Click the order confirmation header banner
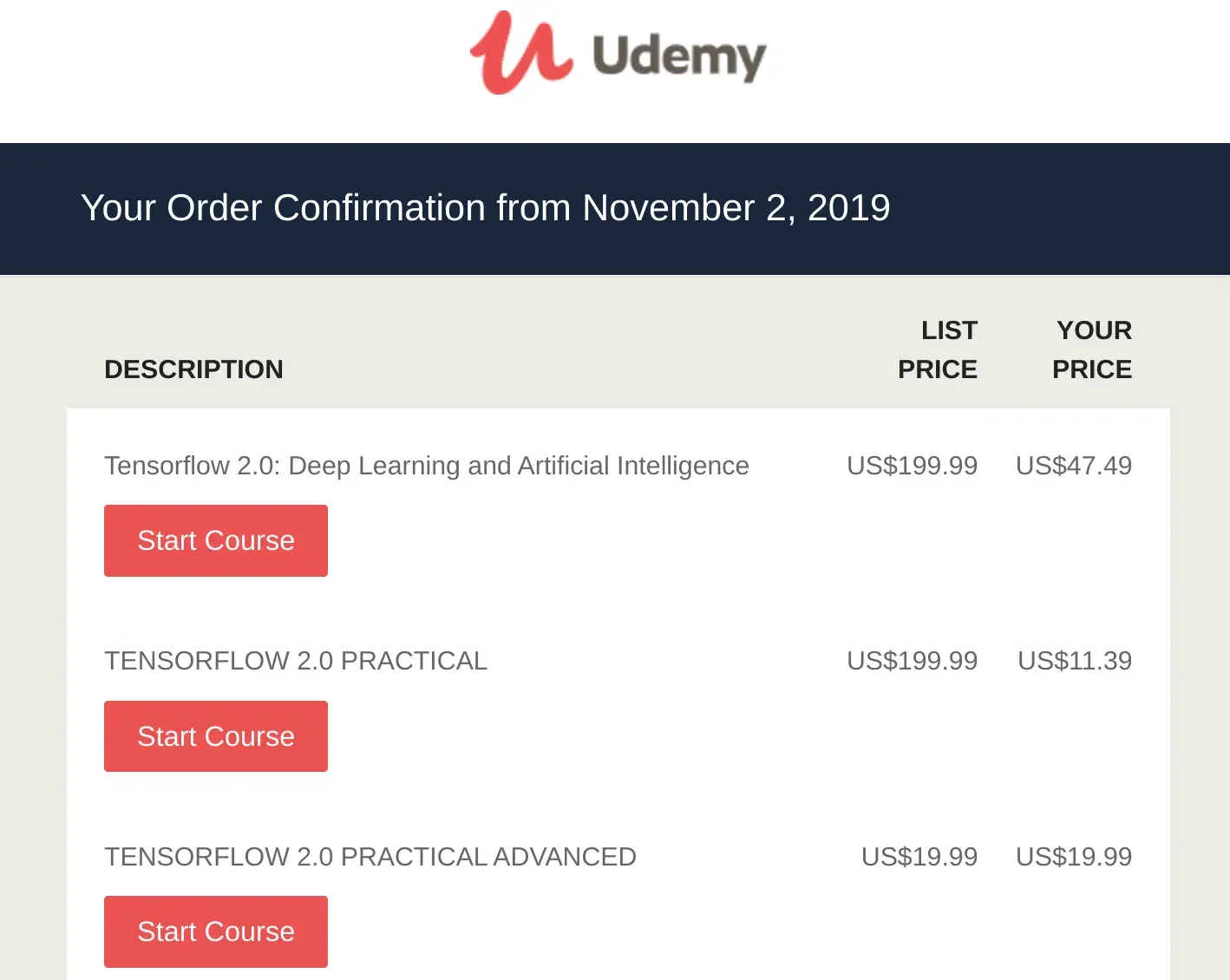 pos(615,208)
